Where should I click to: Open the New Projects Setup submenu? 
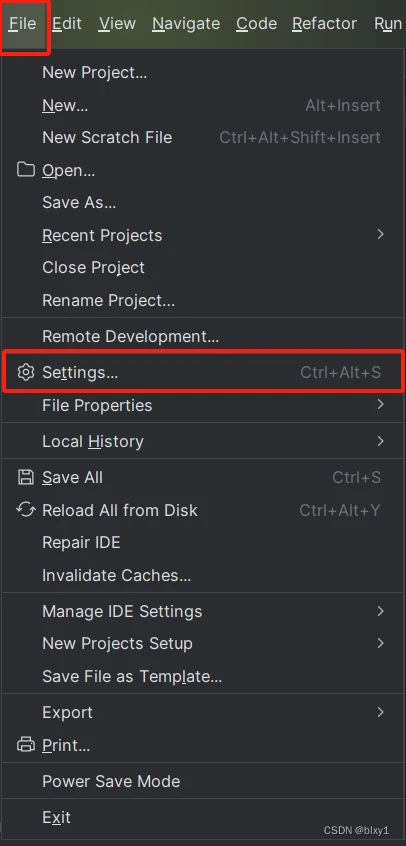coord(203,644)
